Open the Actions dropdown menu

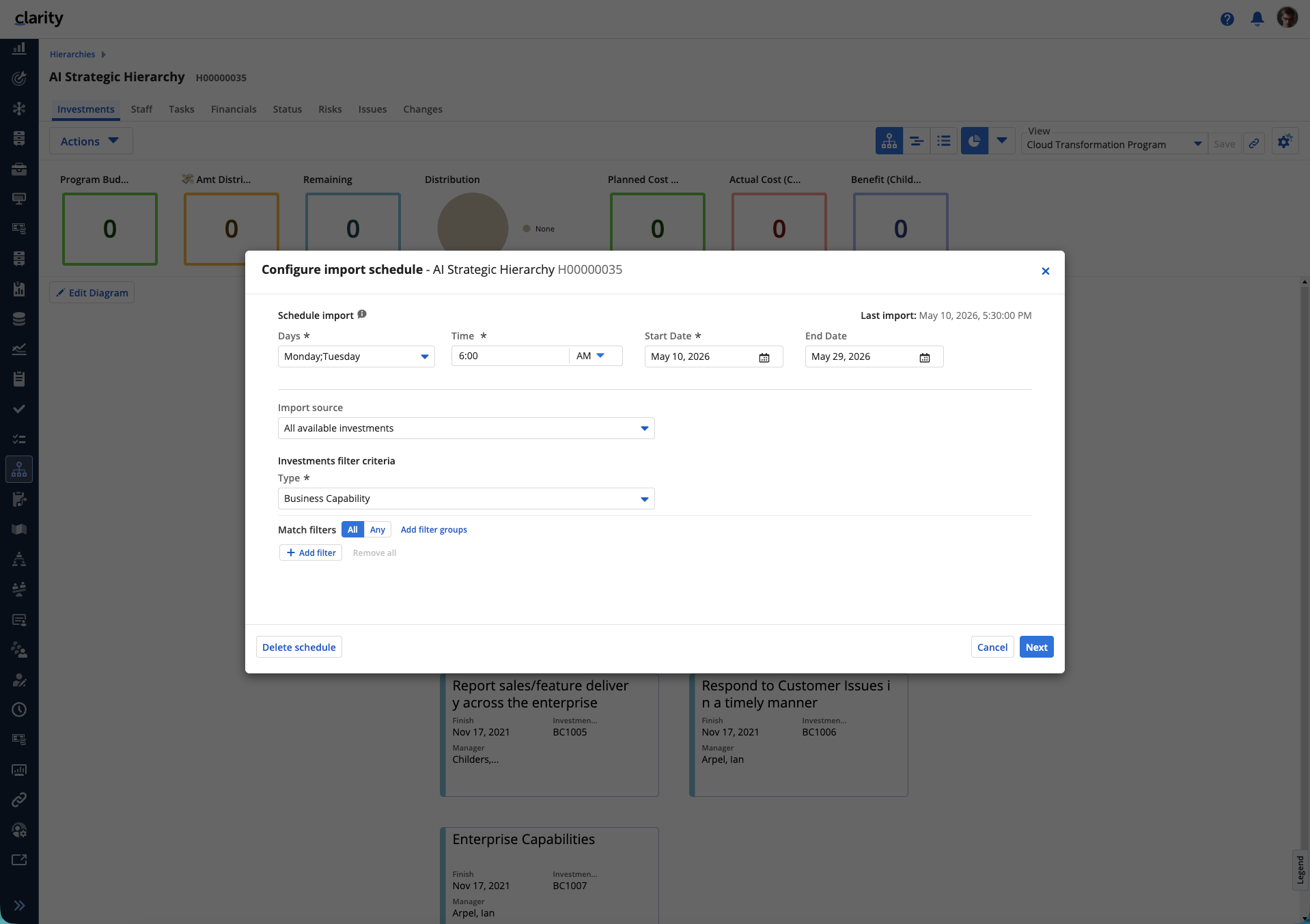[x=90, y=141]
